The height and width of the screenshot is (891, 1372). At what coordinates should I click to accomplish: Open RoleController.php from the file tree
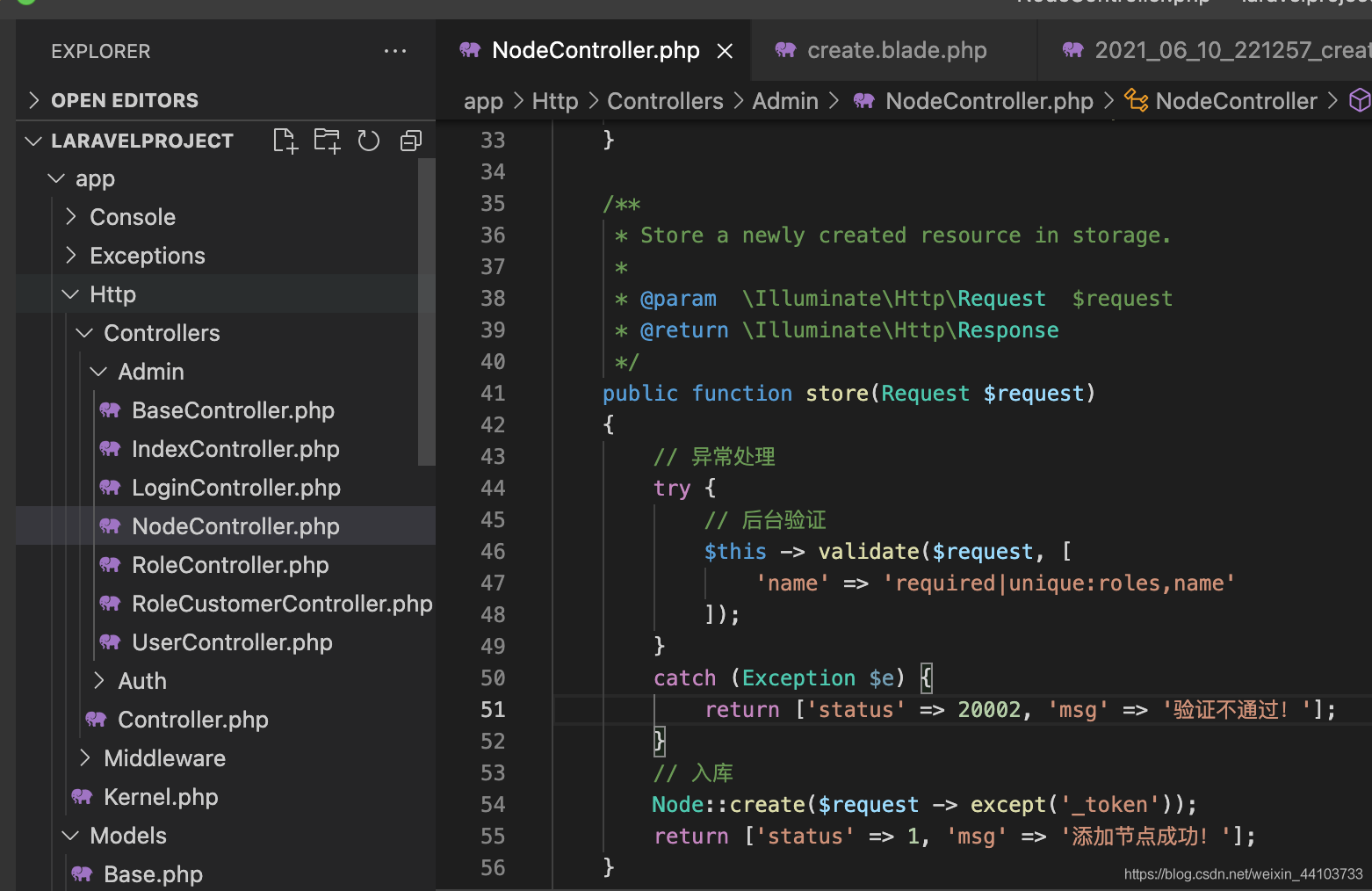tap(230, 565)
